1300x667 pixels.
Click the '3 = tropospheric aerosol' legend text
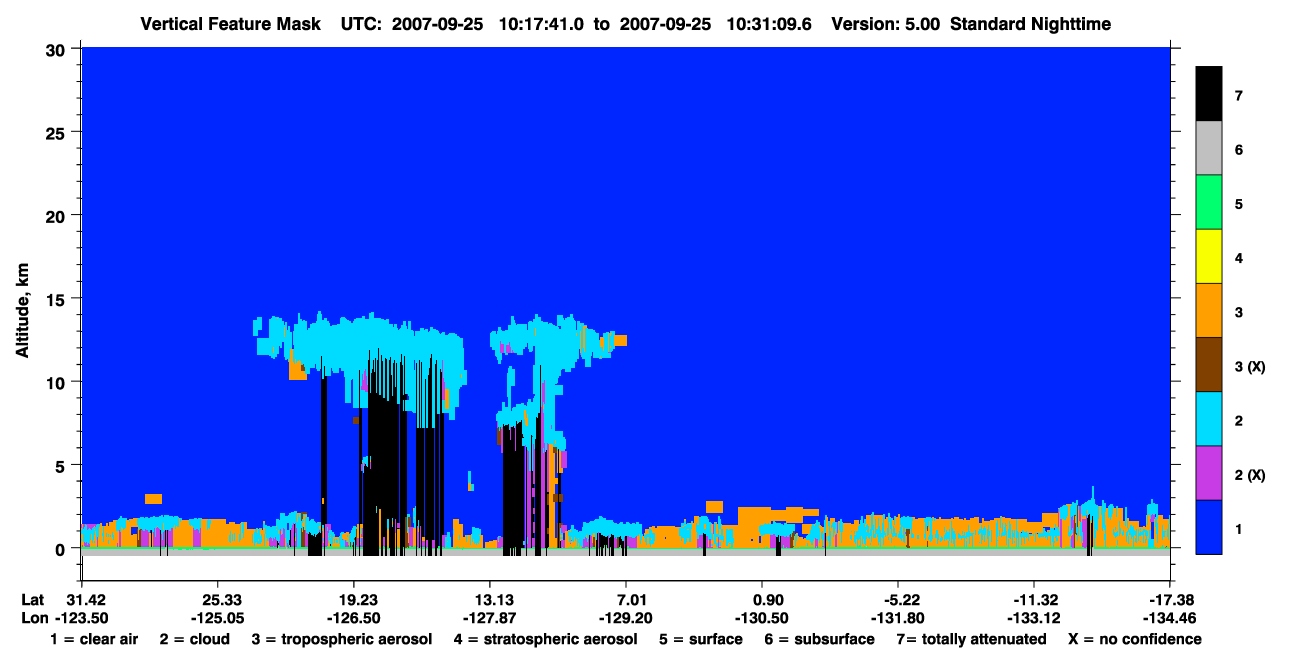342,639
